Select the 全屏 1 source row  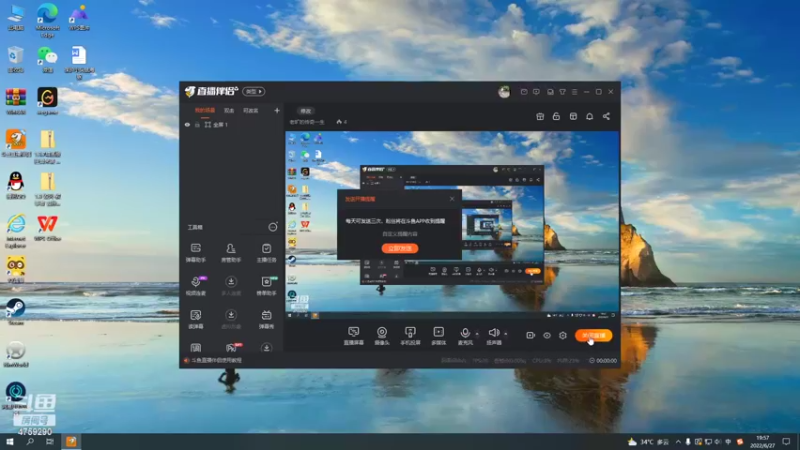click(x=232, y=124)
